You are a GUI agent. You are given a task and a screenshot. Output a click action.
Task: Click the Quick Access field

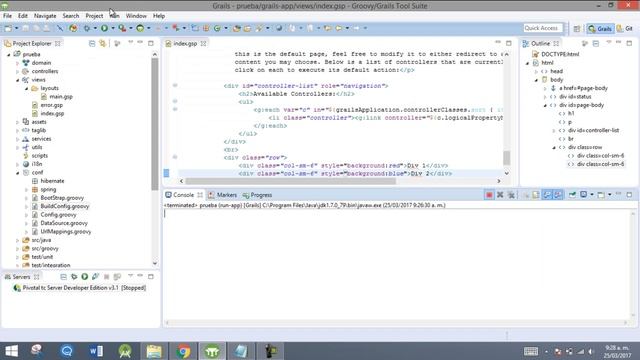(542, 28)
